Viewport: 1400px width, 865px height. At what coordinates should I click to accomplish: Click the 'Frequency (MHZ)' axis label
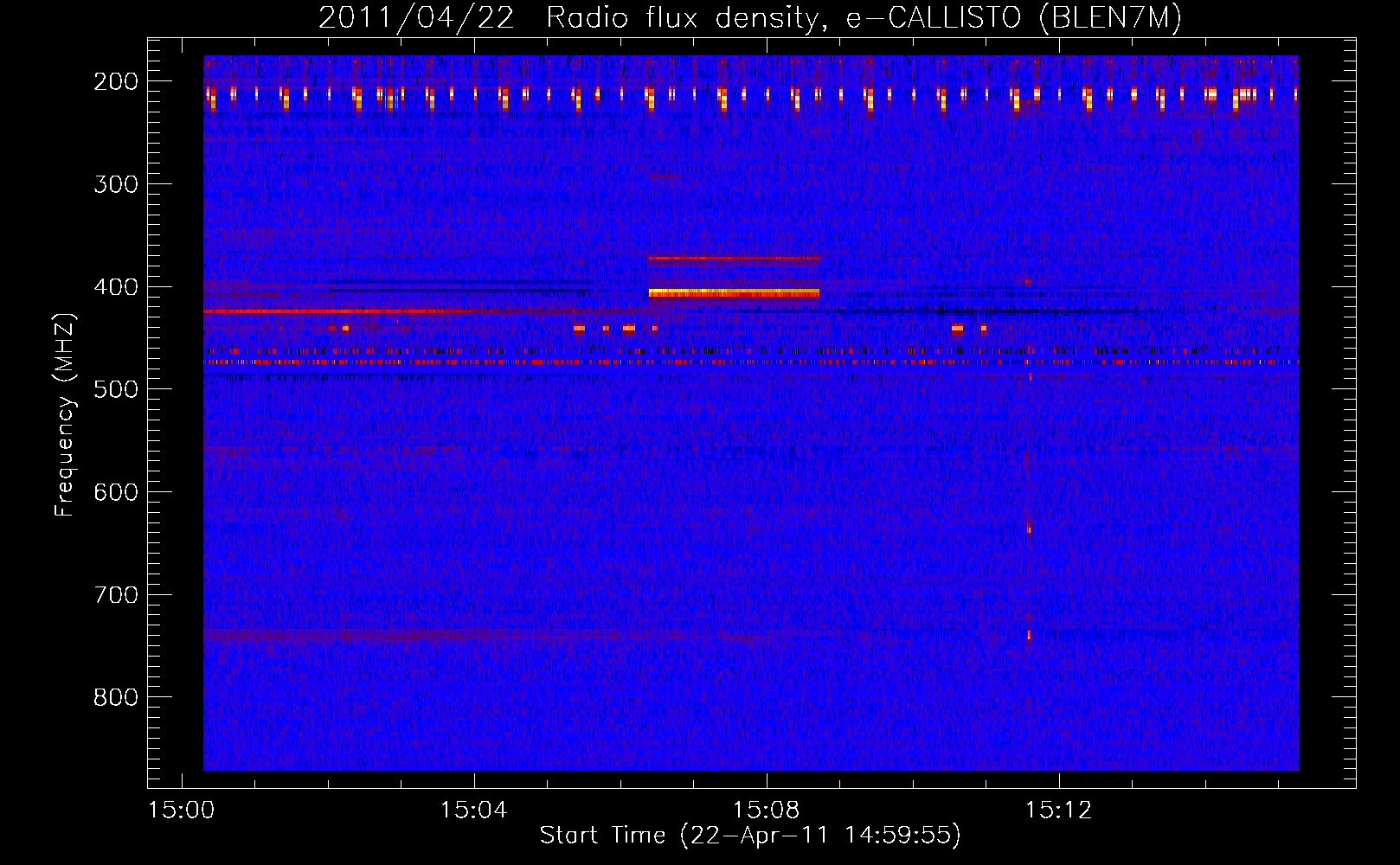click(x=65, y=414)
